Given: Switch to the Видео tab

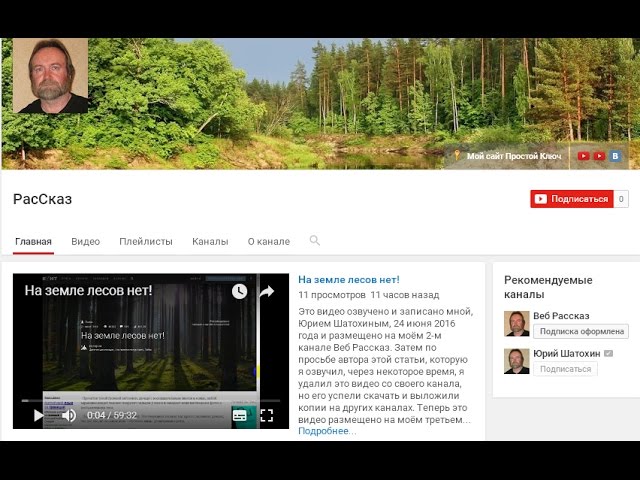Looking at the screenshot, I should (x=86, y=242).
